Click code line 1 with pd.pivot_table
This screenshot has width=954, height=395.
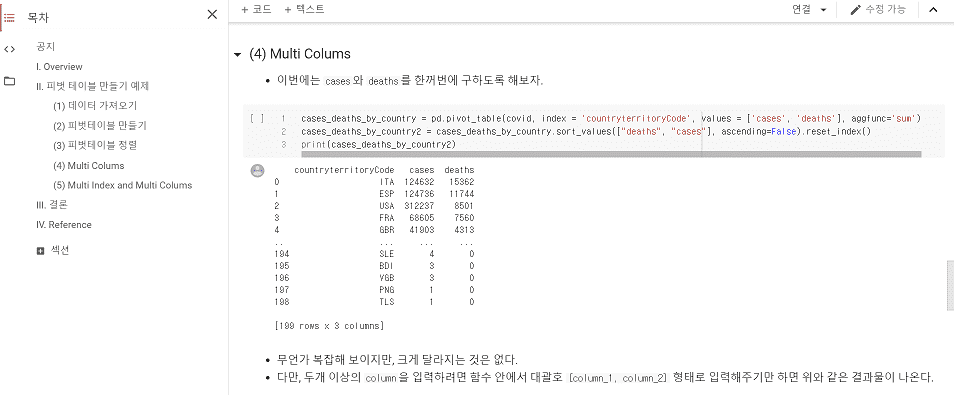coord(611,118)
